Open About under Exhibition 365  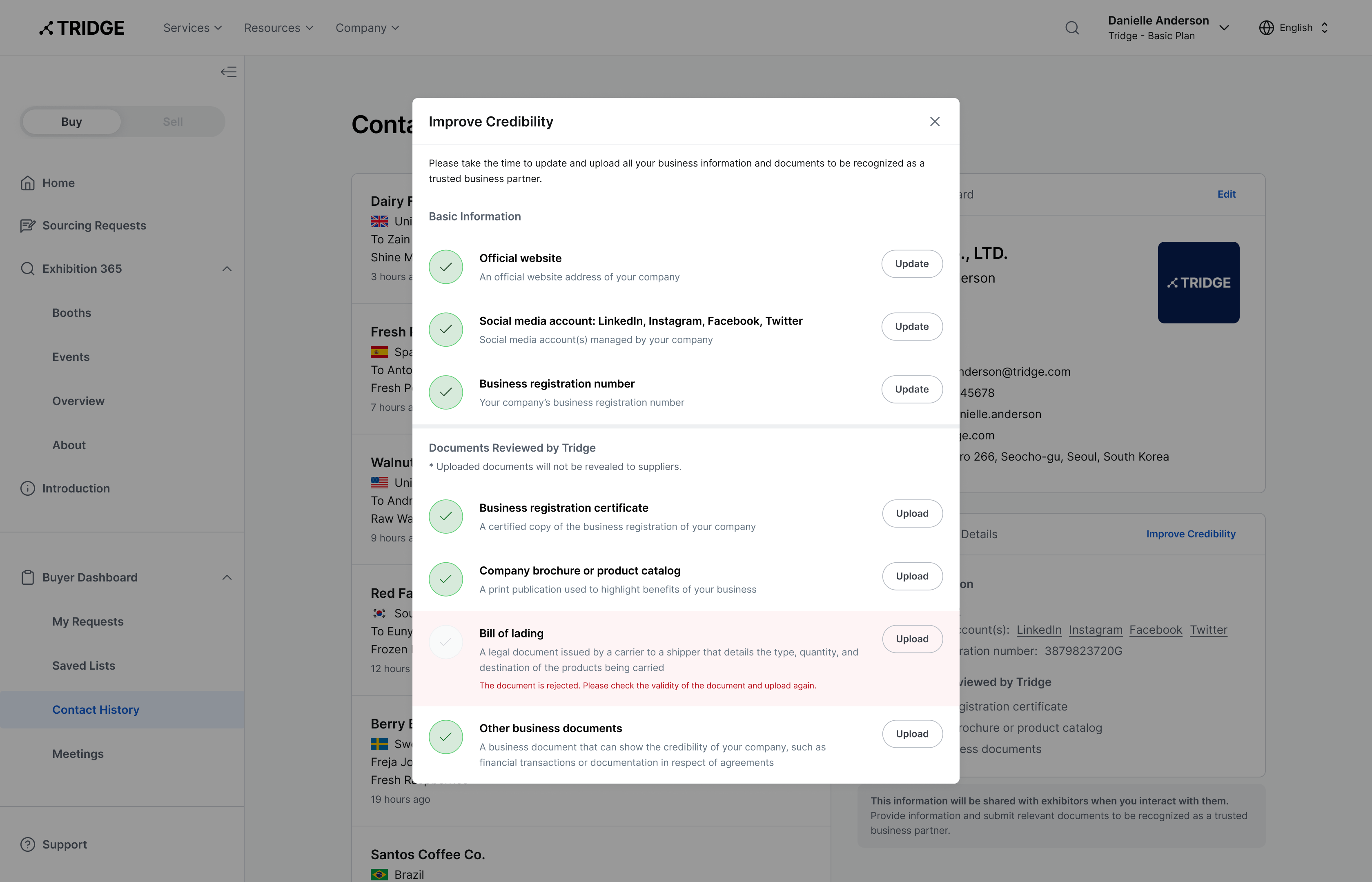[x=69, y=445]
